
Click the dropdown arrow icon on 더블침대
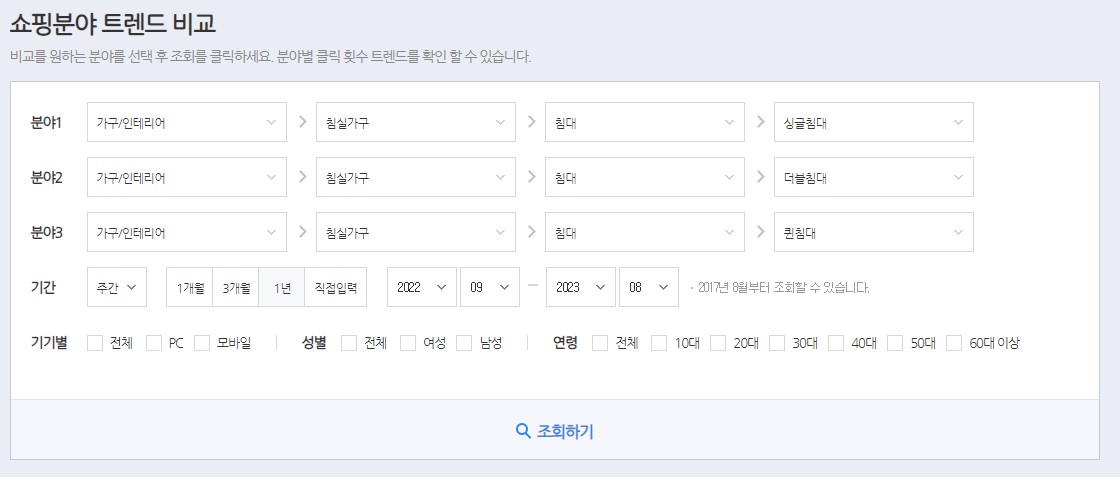click(958, 177)
